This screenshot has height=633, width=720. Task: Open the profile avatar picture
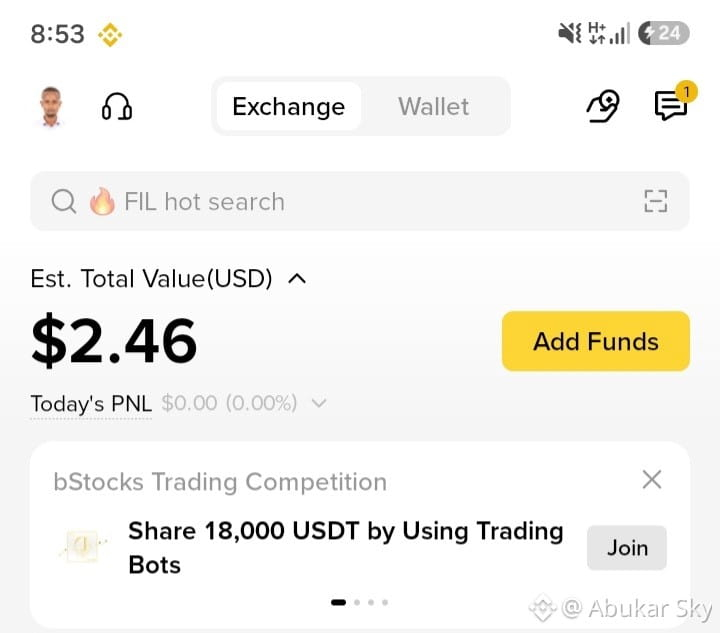pos(51,106)
